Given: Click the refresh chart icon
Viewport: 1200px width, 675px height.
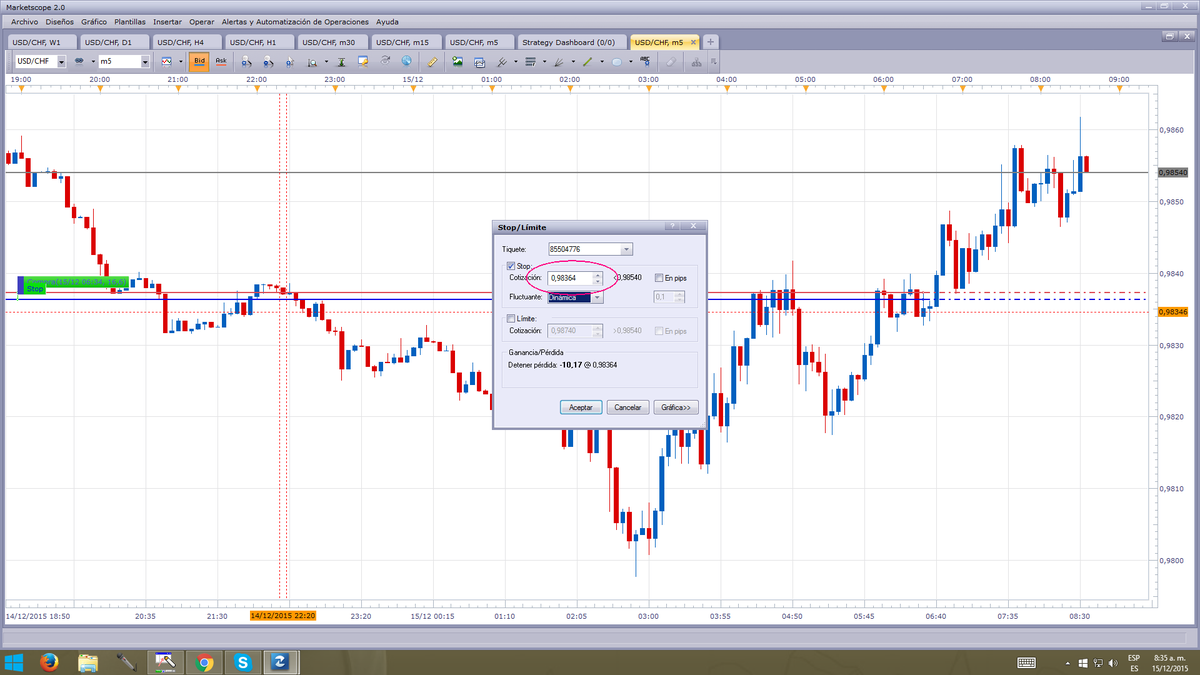Looking at the screenshot, I should [x=385, y=61].
